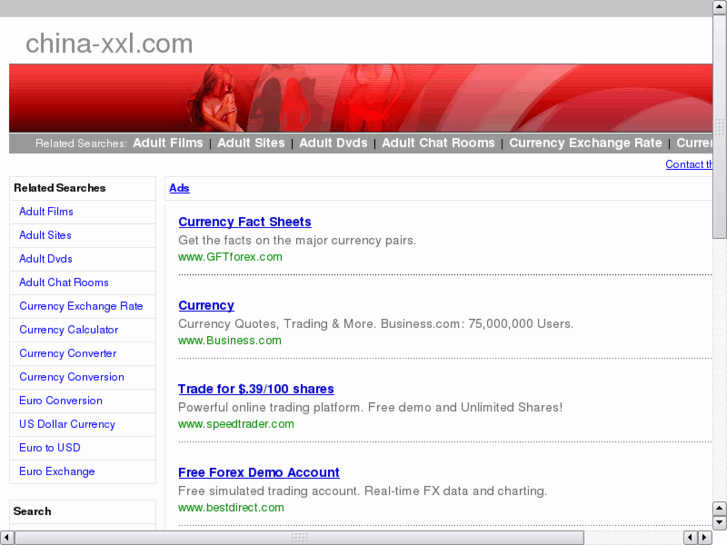Open Currency Exchange Rate sidebar link

(x=81, y=306)
